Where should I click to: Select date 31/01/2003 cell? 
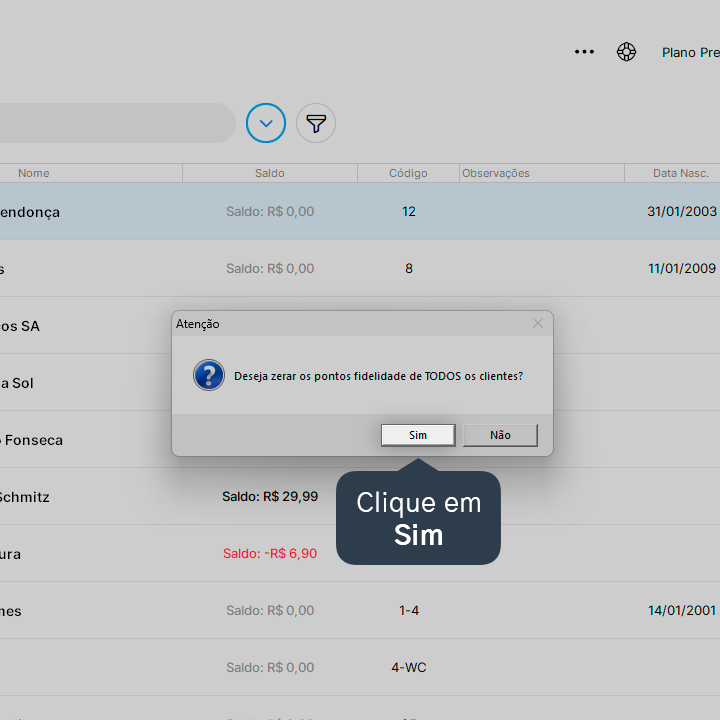click(682, 211)
